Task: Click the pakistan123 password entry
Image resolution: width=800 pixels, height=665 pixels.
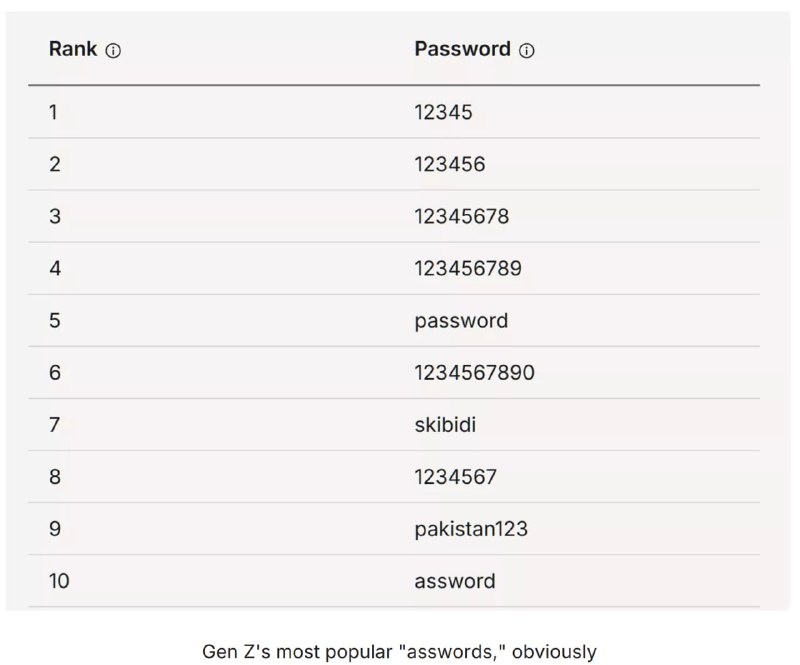Action: (471, 529)
